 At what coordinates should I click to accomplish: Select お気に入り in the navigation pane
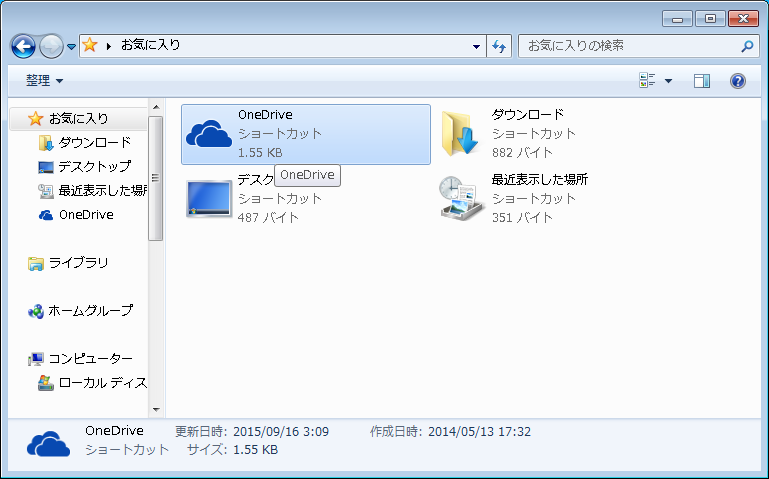click(x=78, y=119)
